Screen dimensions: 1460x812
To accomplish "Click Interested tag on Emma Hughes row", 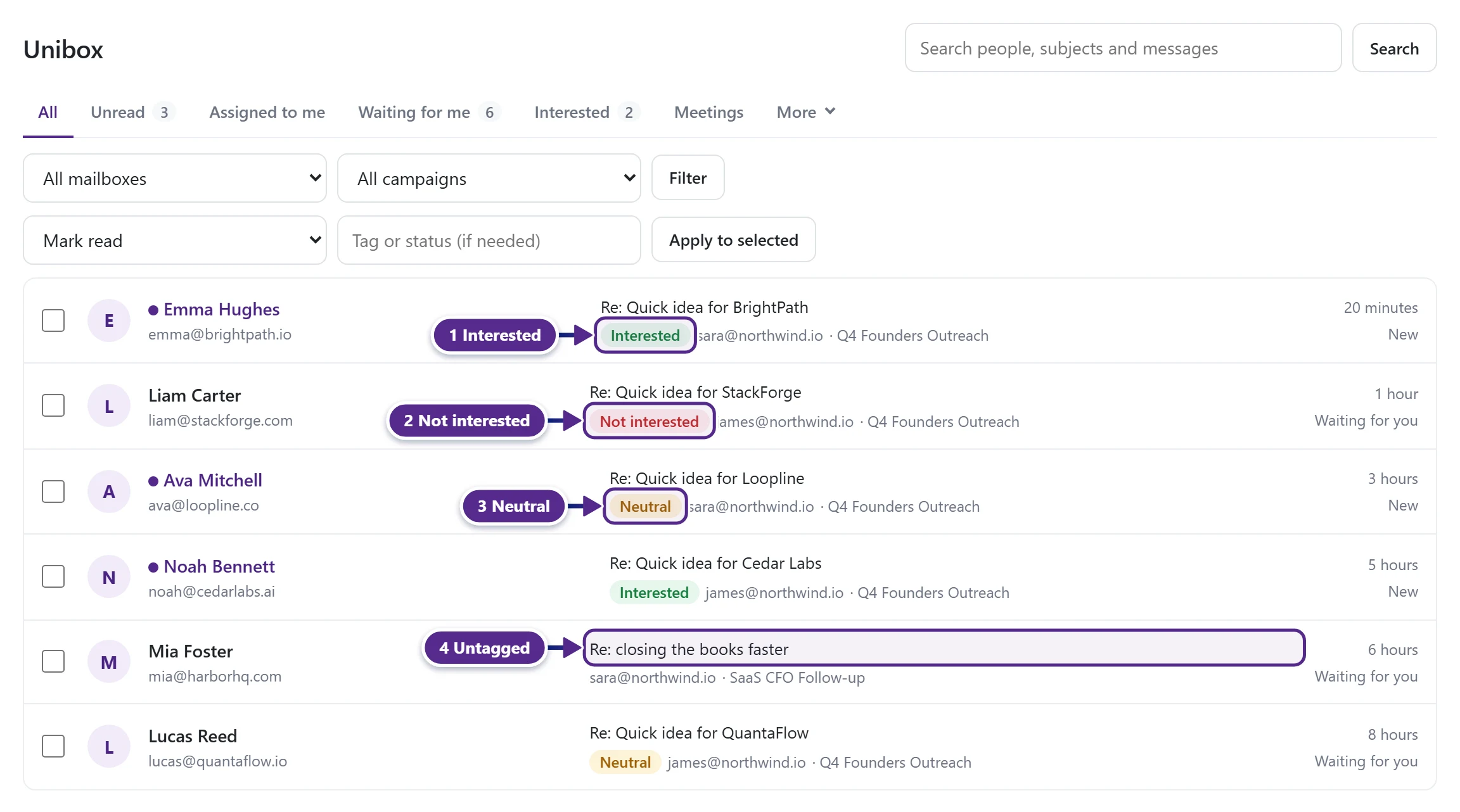I will coord(645,336).
